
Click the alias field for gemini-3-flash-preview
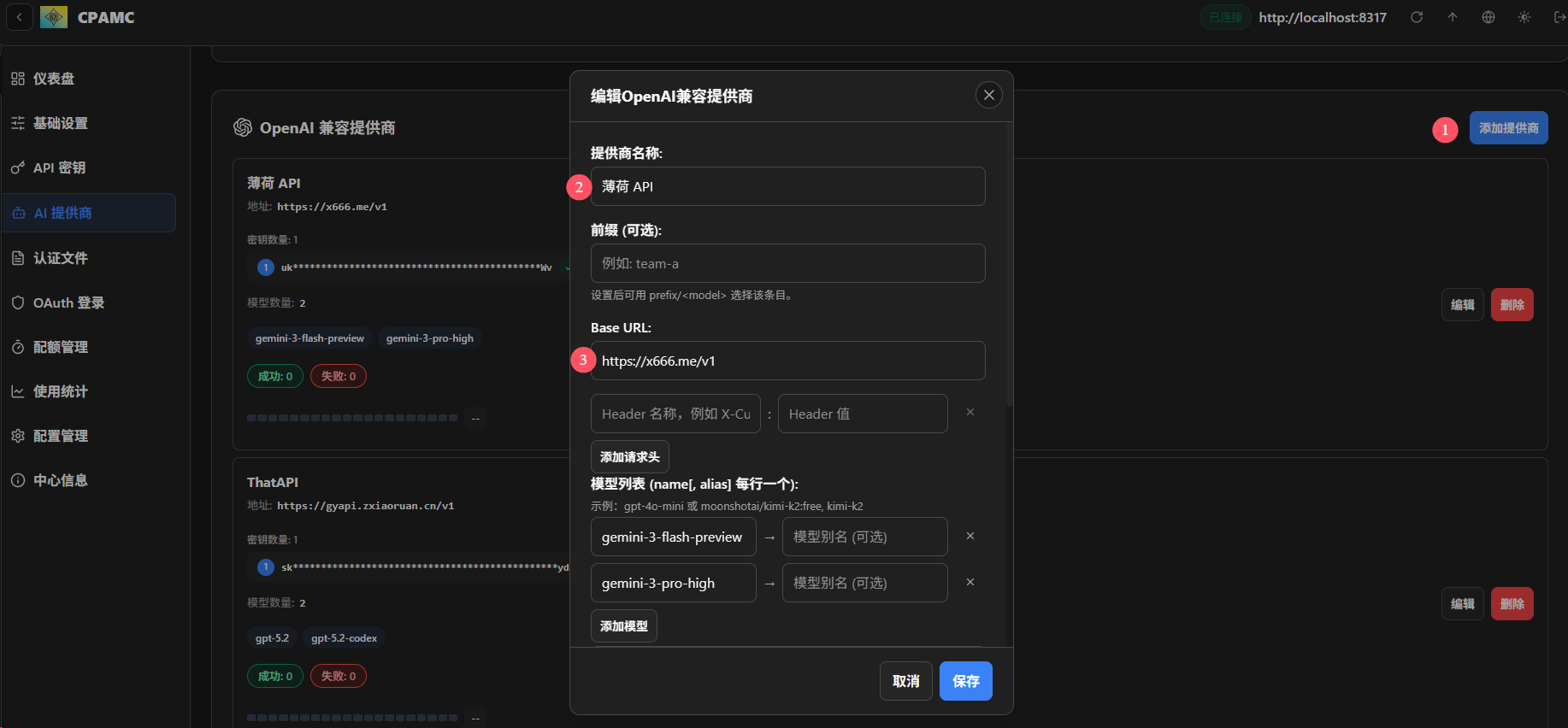point(865,537)
